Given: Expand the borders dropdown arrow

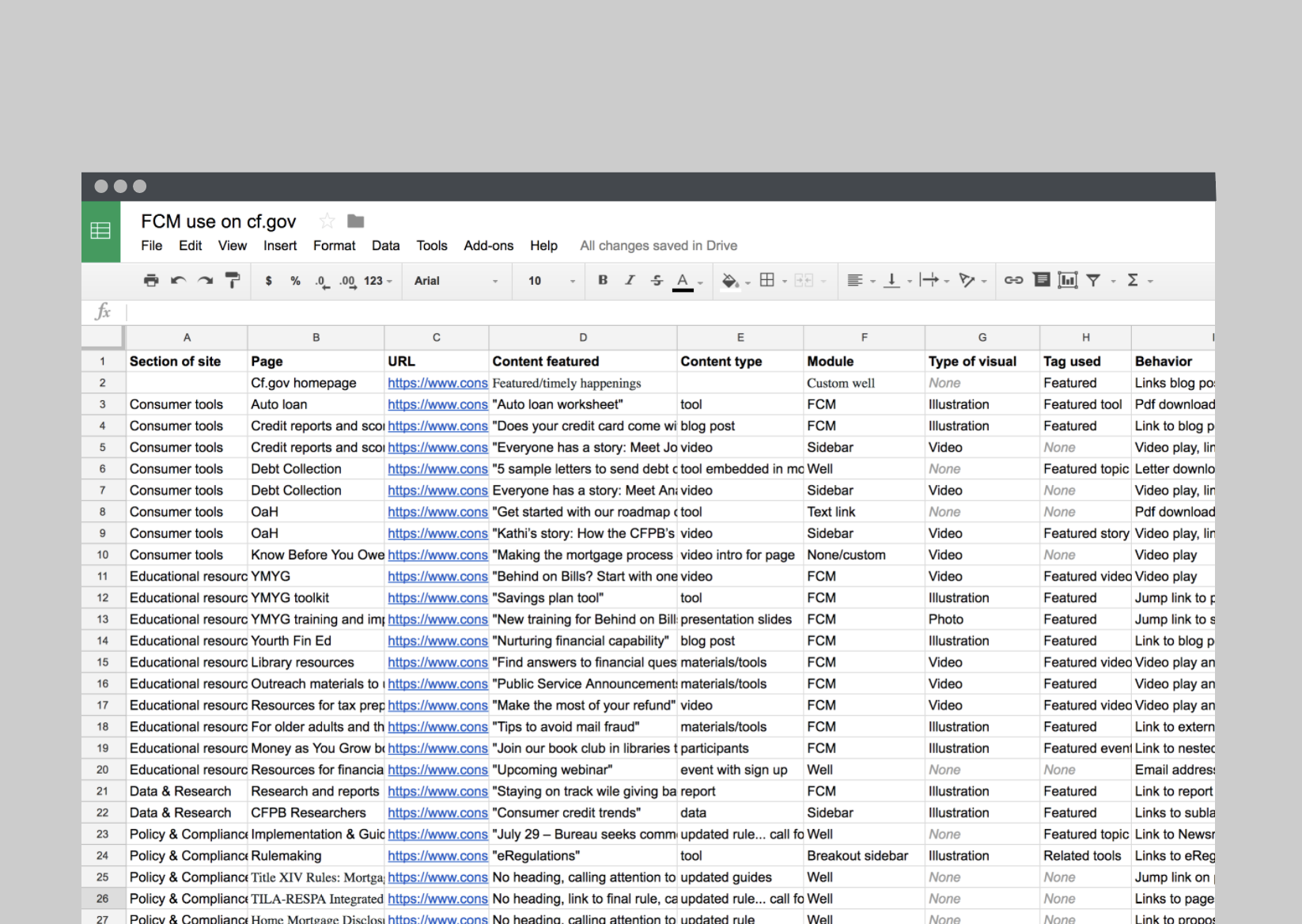Looking at the screenshot, I should [x=785, y=281].
